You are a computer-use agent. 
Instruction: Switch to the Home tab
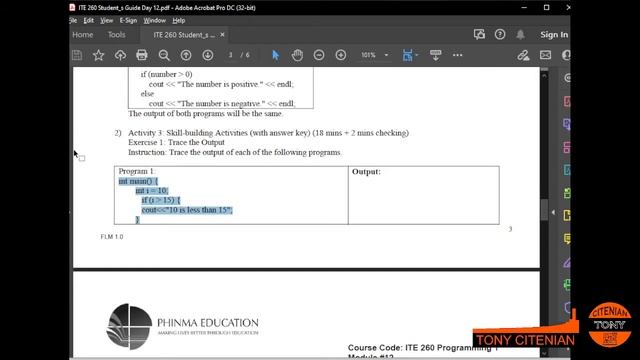[83, 35]
